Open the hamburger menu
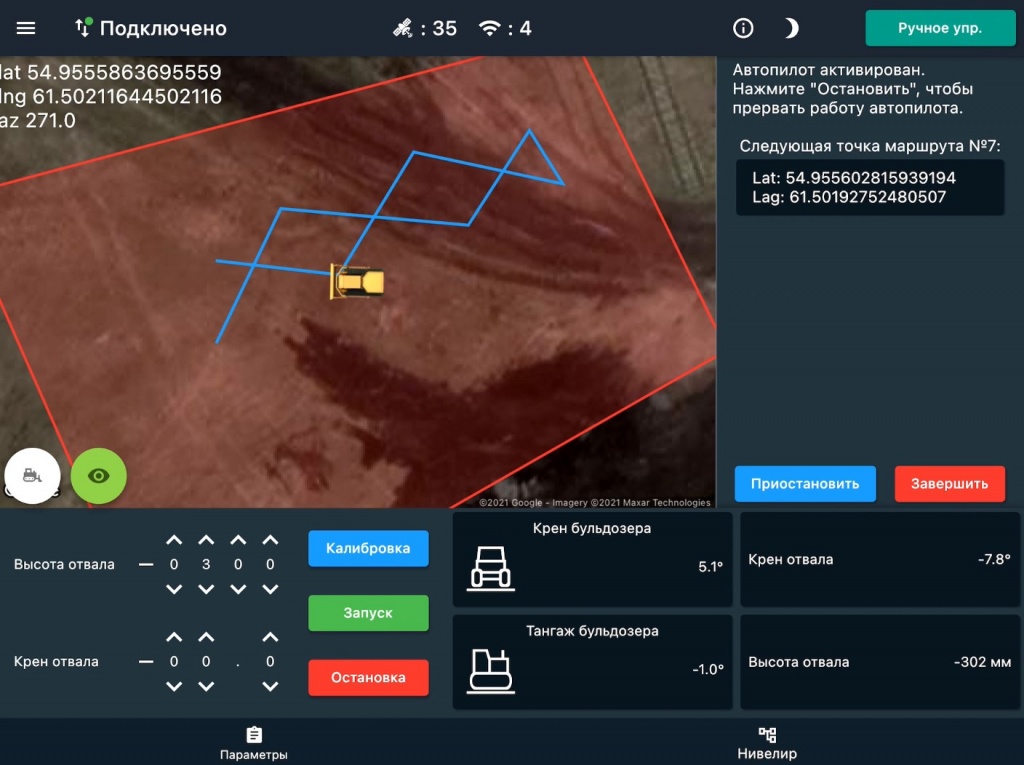This screenshot has height=765, width=1024. pos(26,28)
